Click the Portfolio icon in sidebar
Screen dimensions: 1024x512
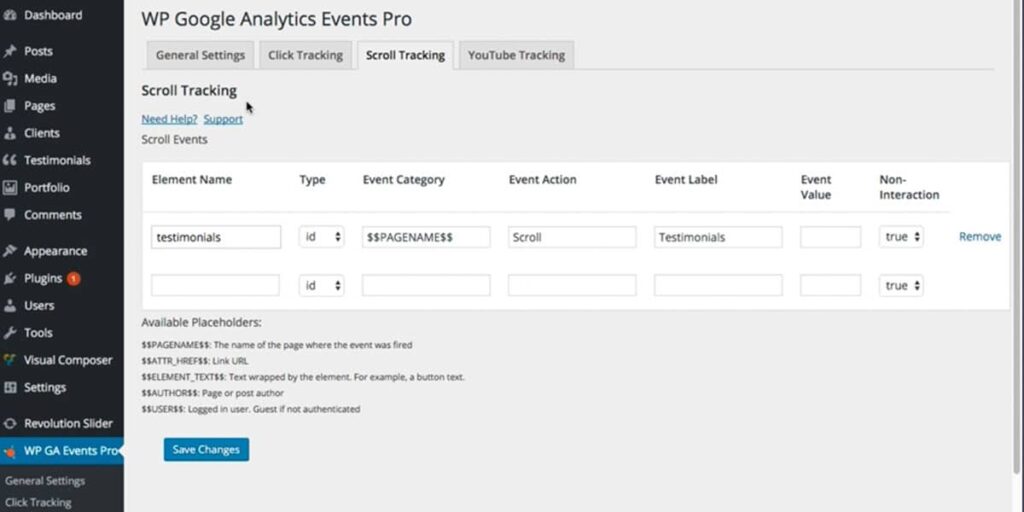click(x=10, y=188)
